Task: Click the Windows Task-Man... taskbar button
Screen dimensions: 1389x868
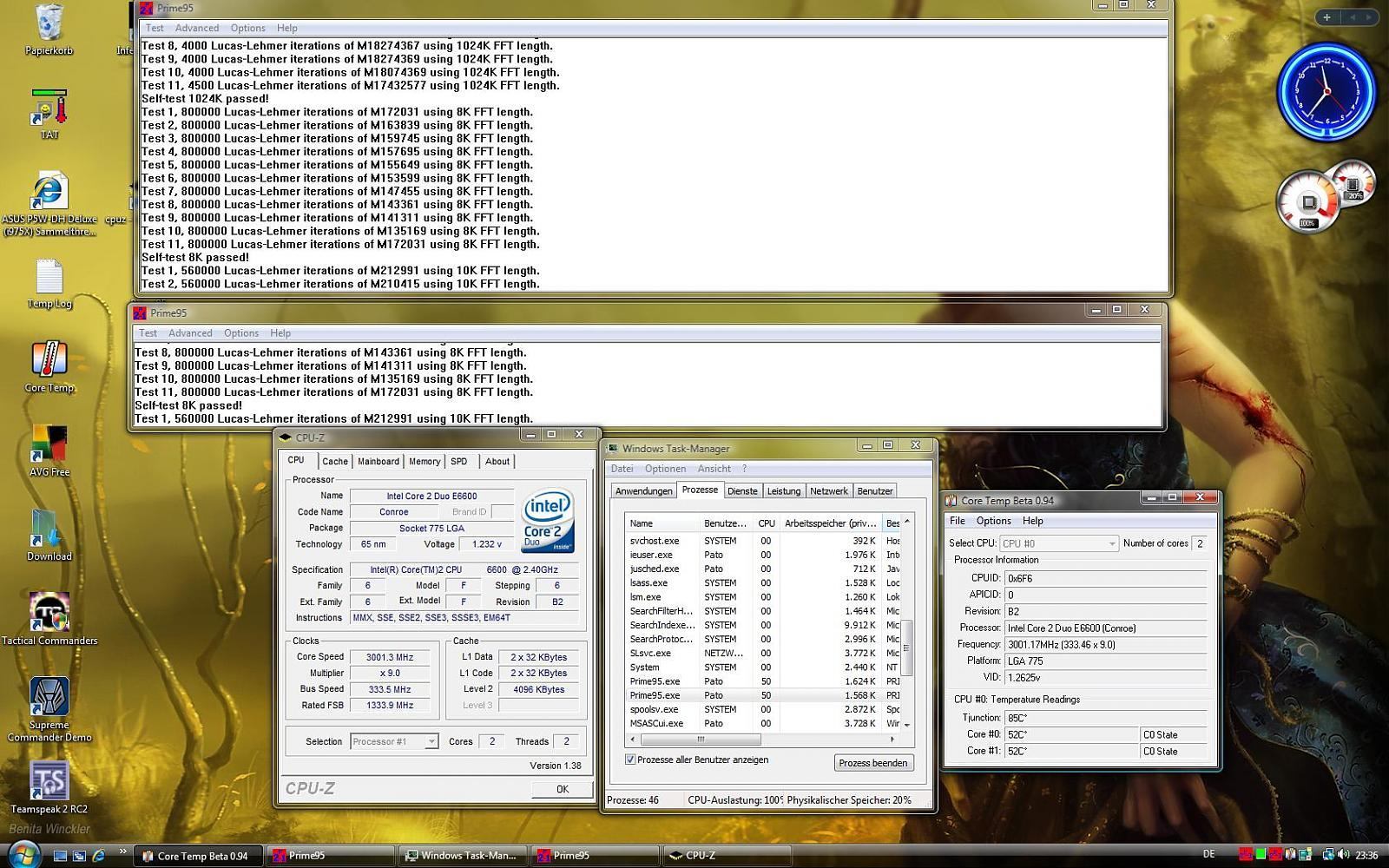Action: (464, 856)
